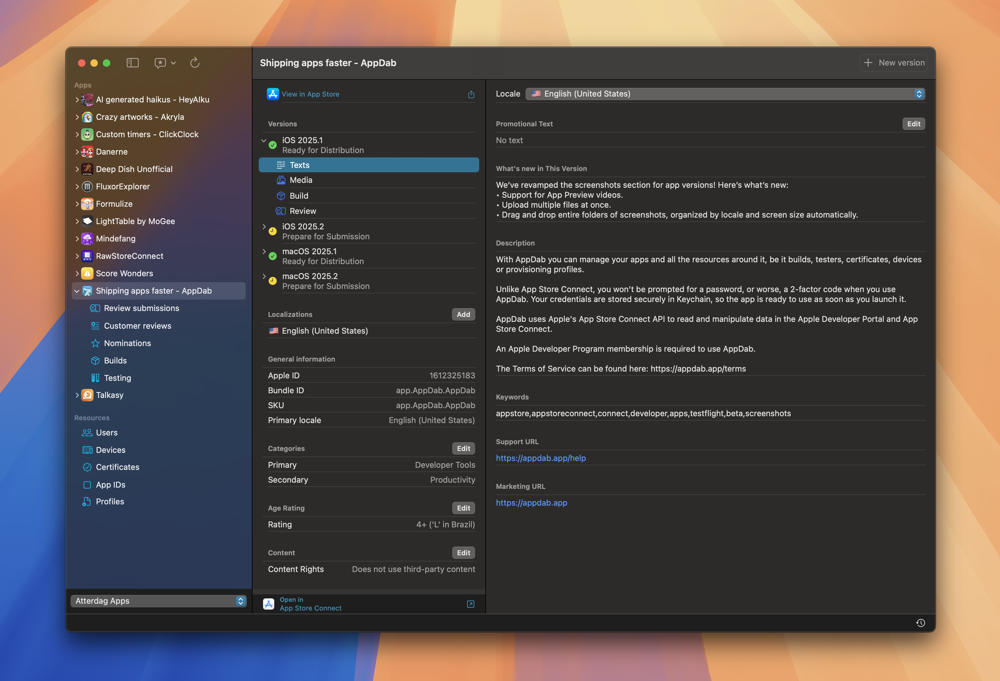Open Testing in sidebar

click(x=117, y=377)
